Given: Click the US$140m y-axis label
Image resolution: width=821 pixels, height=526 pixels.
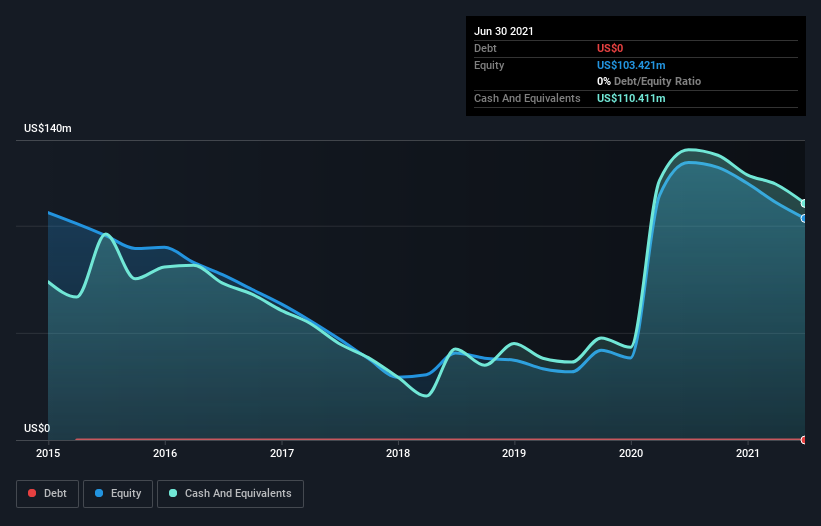Looking at the screenshot, I should [x=48, y=128].
